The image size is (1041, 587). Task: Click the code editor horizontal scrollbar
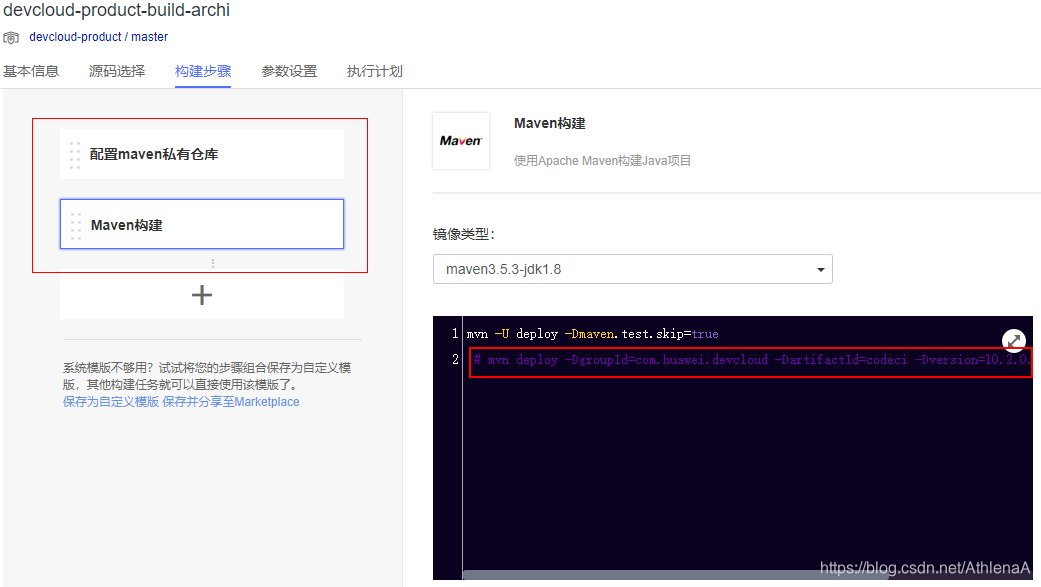coord(675,575)
